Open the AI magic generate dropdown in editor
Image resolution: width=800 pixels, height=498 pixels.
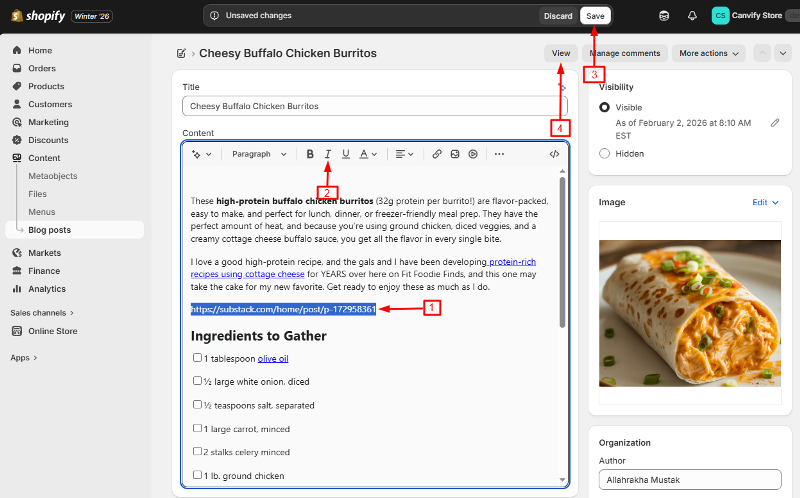point(202,154)
